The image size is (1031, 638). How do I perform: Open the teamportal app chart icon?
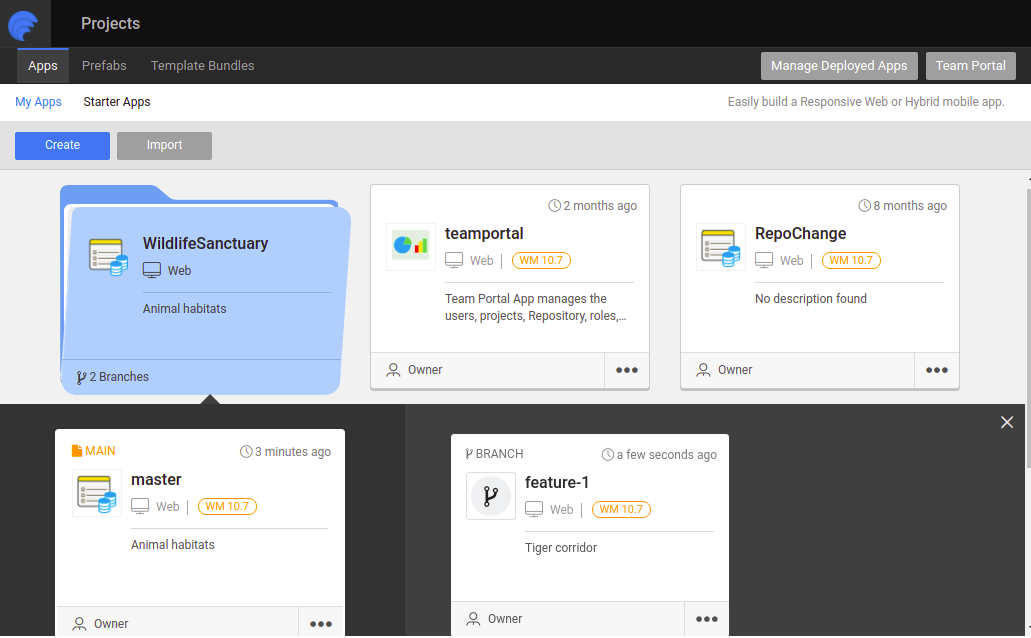[411, 247]
